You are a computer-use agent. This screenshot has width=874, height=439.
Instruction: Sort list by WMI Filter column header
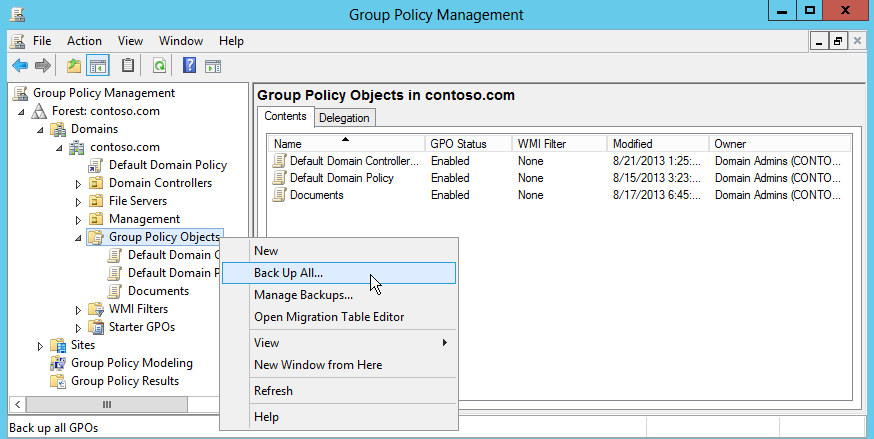tap(560, 144)
